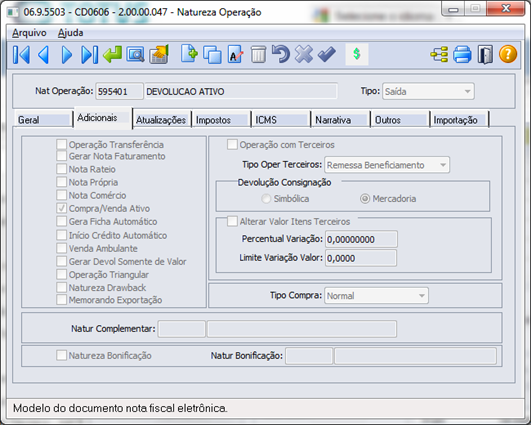Switch to the Geral tab
Image resolution: width=531 pixels, height=425 pixels.
point(43,120)
